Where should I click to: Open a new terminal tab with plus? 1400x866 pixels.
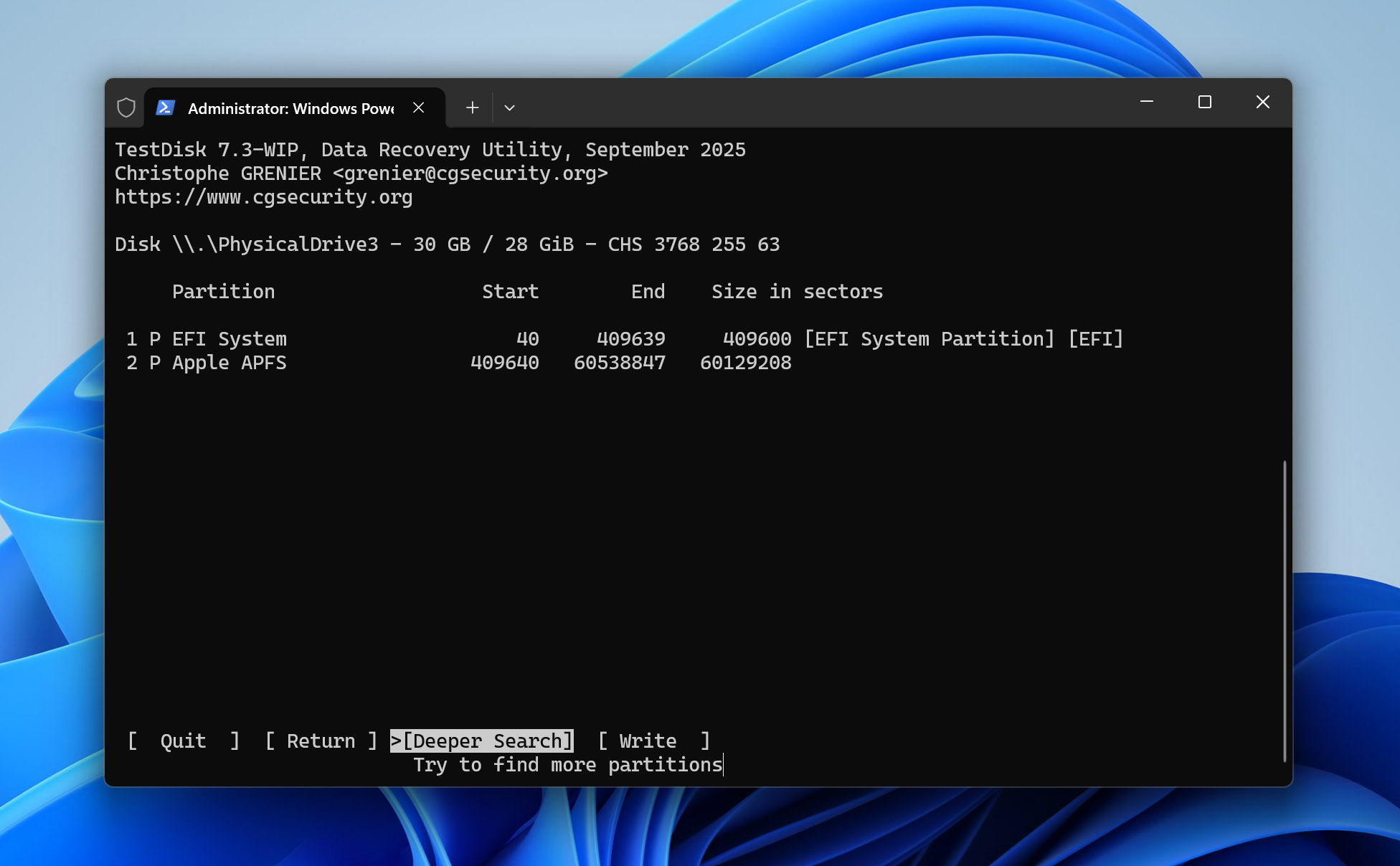pos(472,108)
